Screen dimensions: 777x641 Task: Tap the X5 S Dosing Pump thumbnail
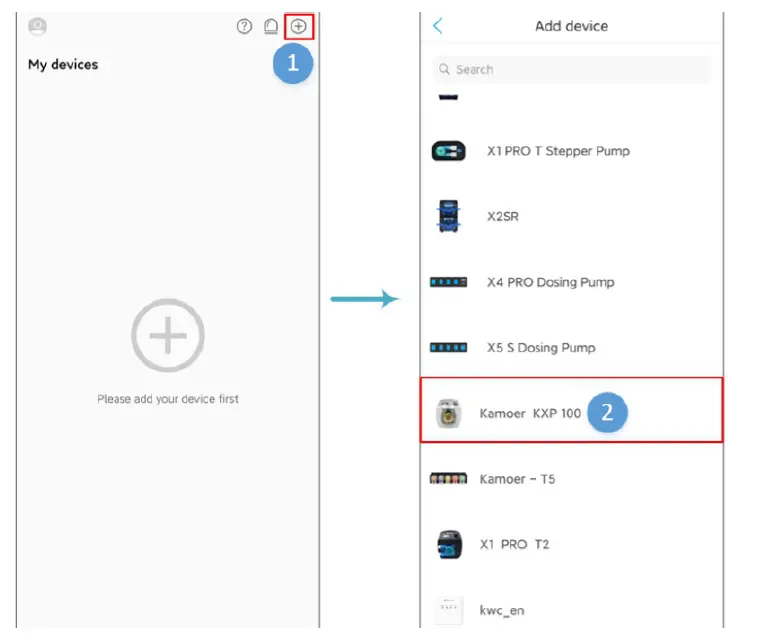click(448, 348)
